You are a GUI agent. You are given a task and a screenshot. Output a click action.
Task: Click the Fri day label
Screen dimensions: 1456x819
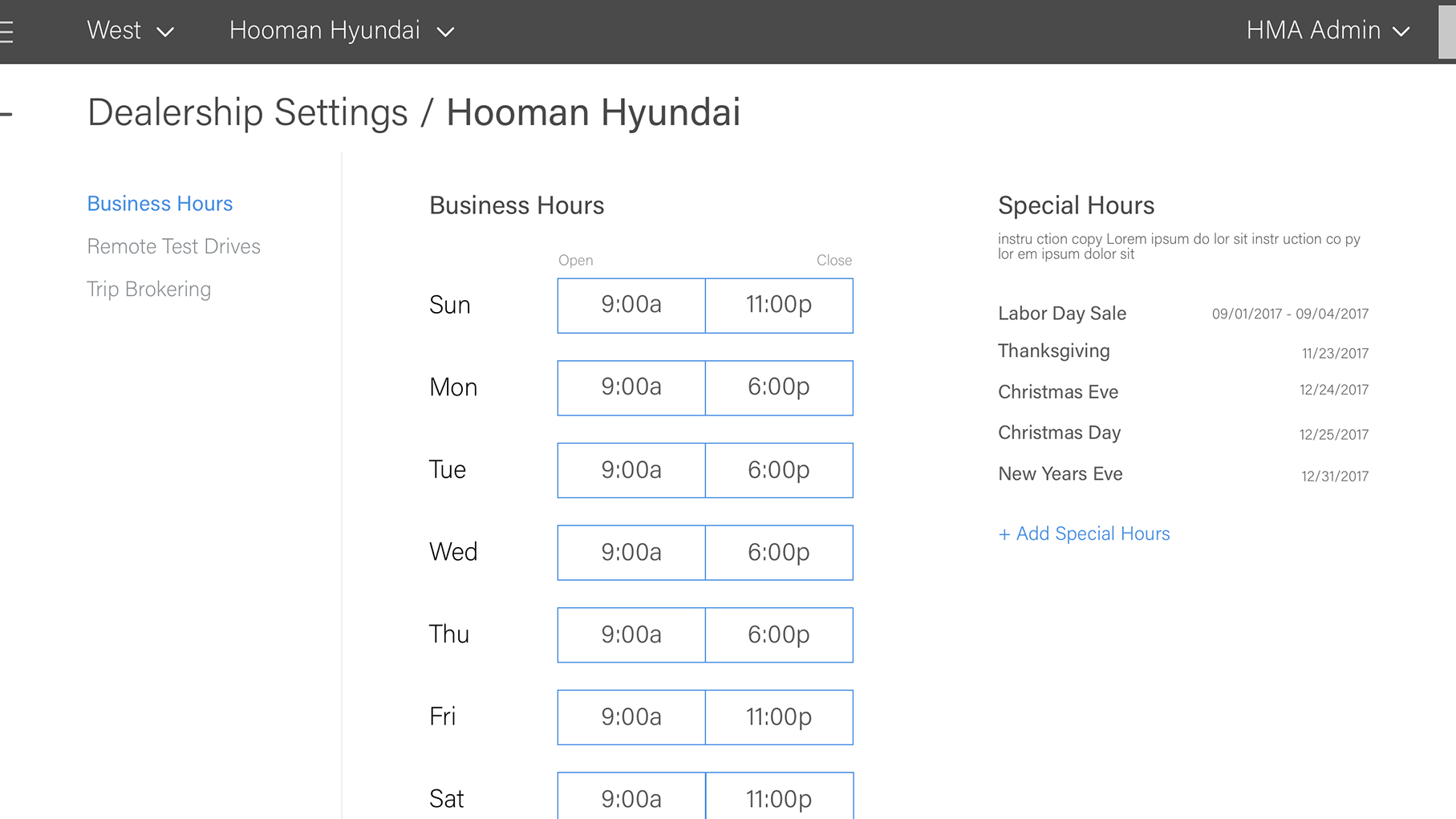tap(442, 716)
